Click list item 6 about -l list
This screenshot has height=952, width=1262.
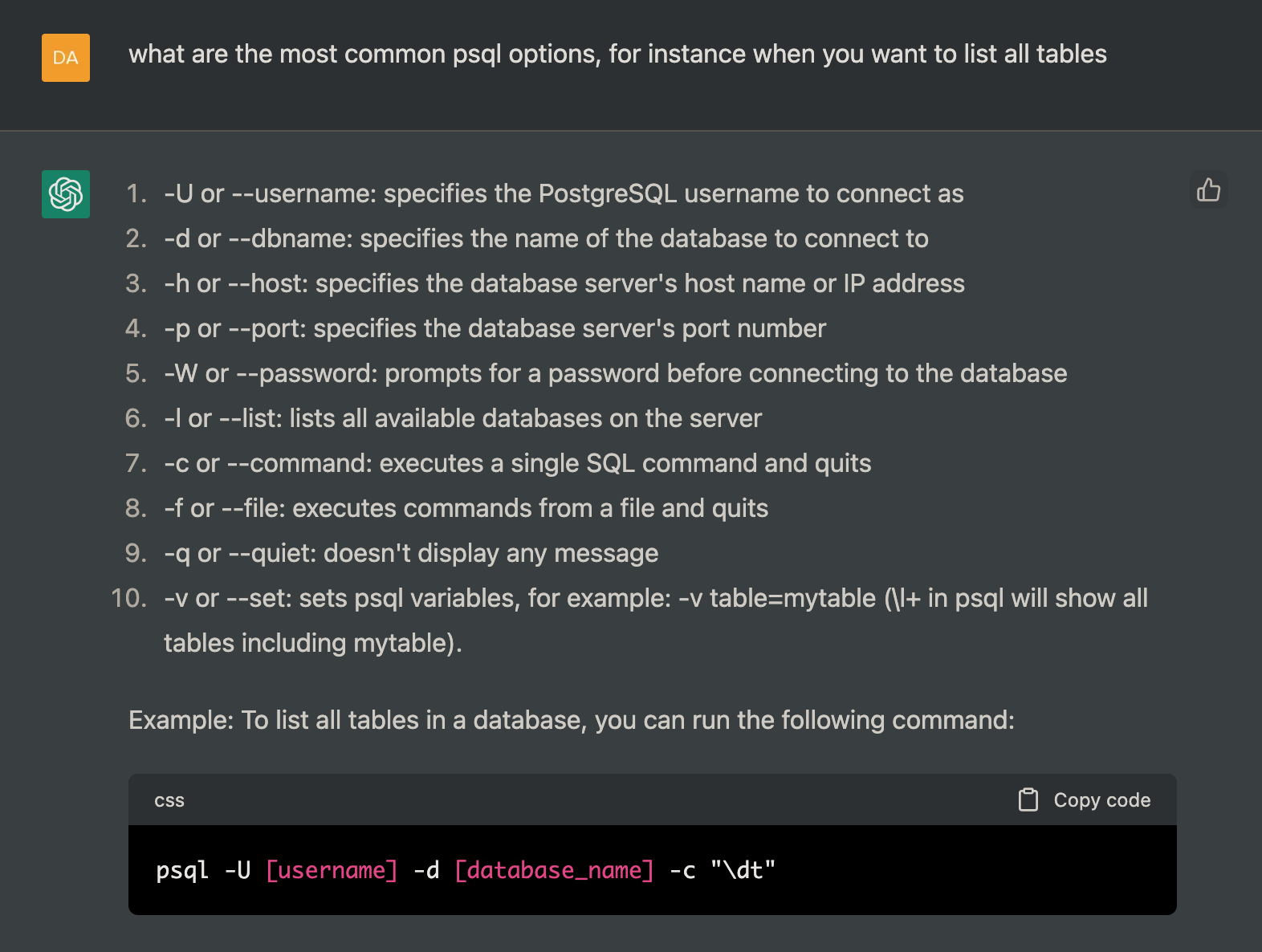coord(462,418)
